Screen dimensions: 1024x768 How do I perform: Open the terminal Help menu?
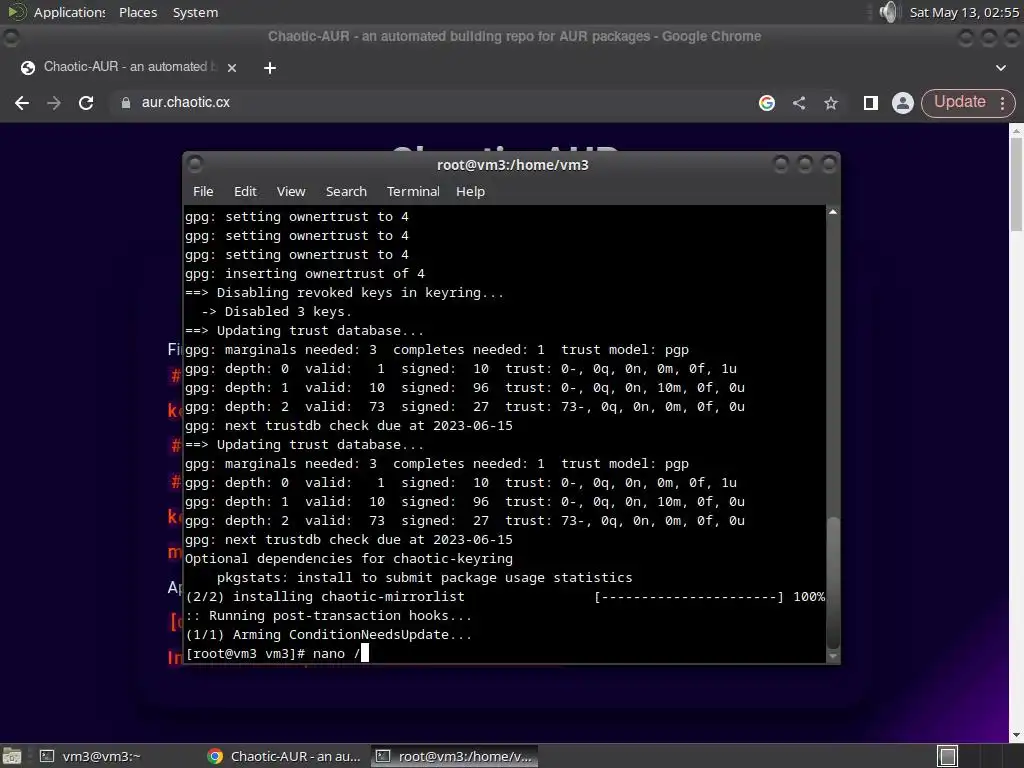click(470, 191)
